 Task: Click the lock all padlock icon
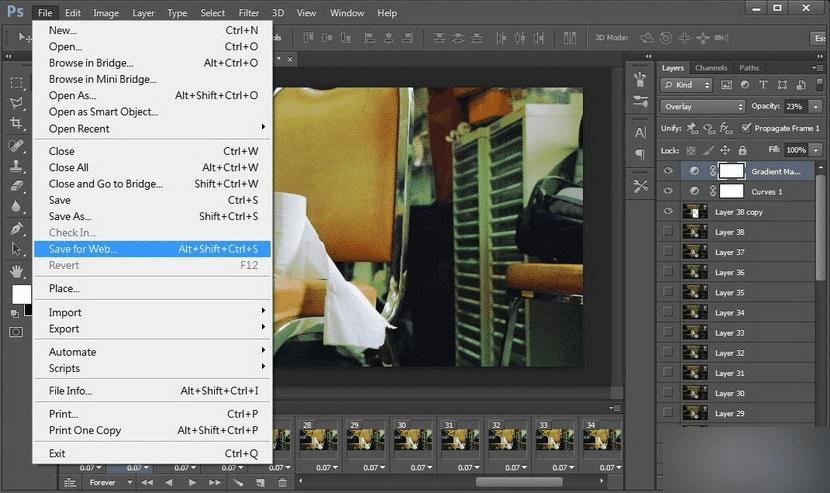click(743, 150)
